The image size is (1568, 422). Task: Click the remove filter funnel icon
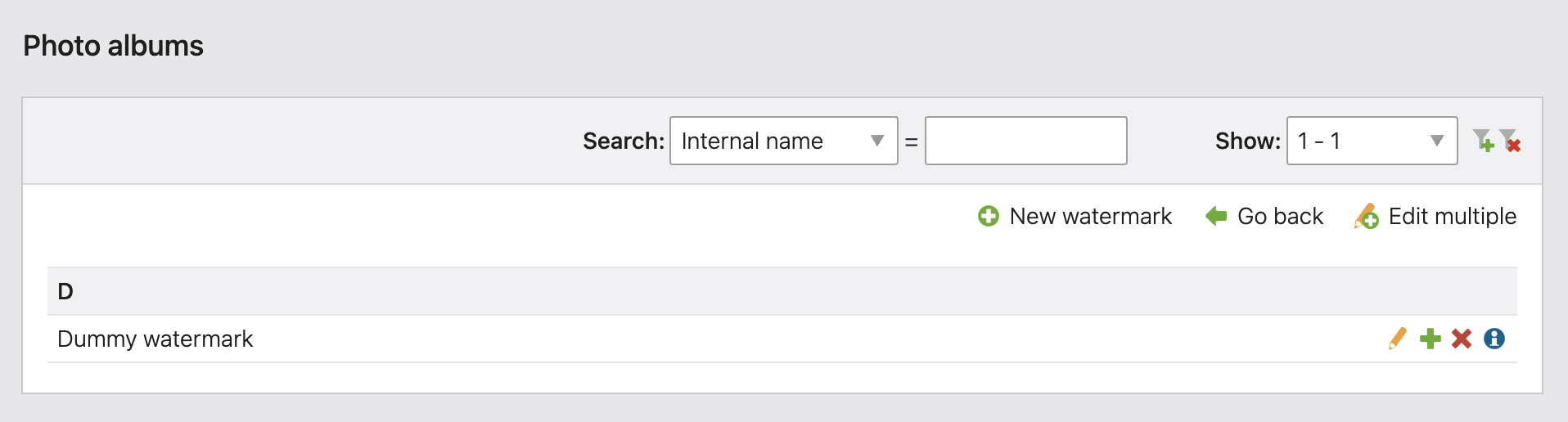tap(1510, 141)
